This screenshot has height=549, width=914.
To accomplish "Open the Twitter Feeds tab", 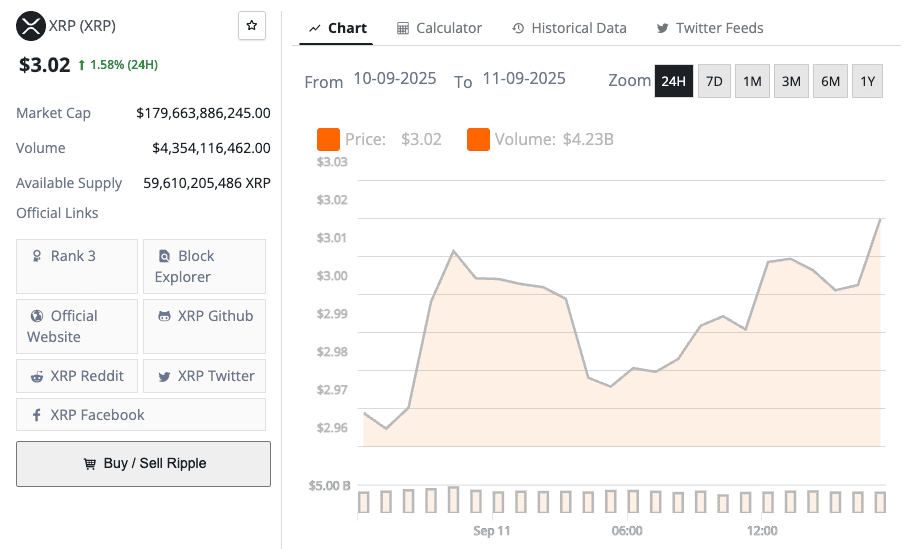I will pos(710,28).
